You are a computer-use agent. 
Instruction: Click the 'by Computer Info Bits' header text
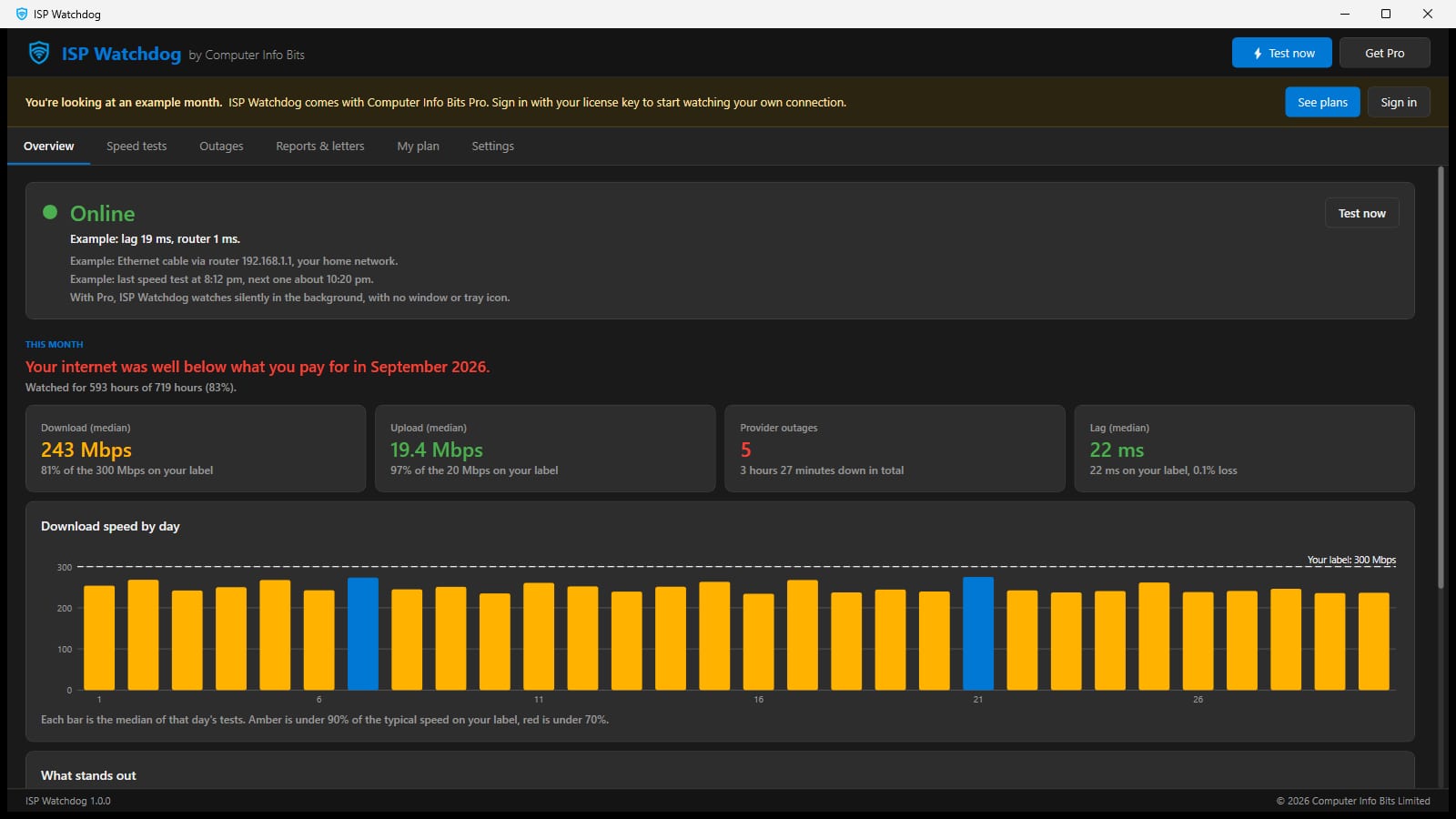point(247,55)
